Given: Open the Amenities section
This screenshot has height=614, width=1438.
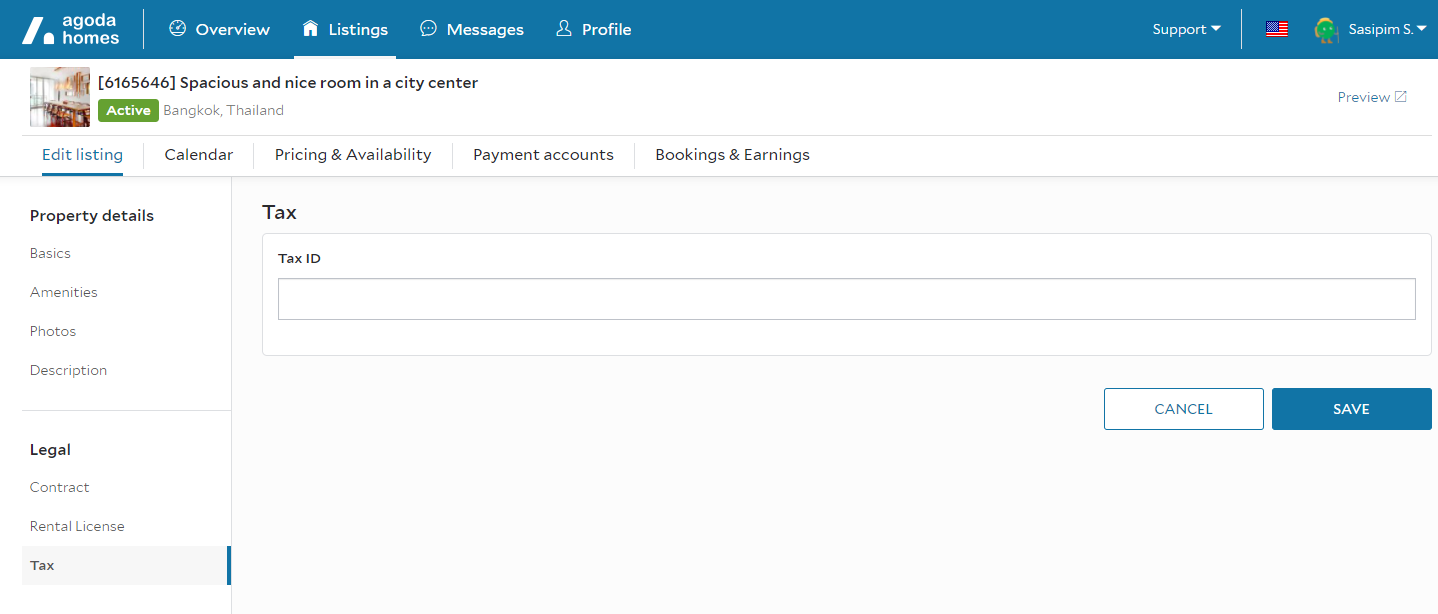Looking at the screenshot, I should point(64,292).
